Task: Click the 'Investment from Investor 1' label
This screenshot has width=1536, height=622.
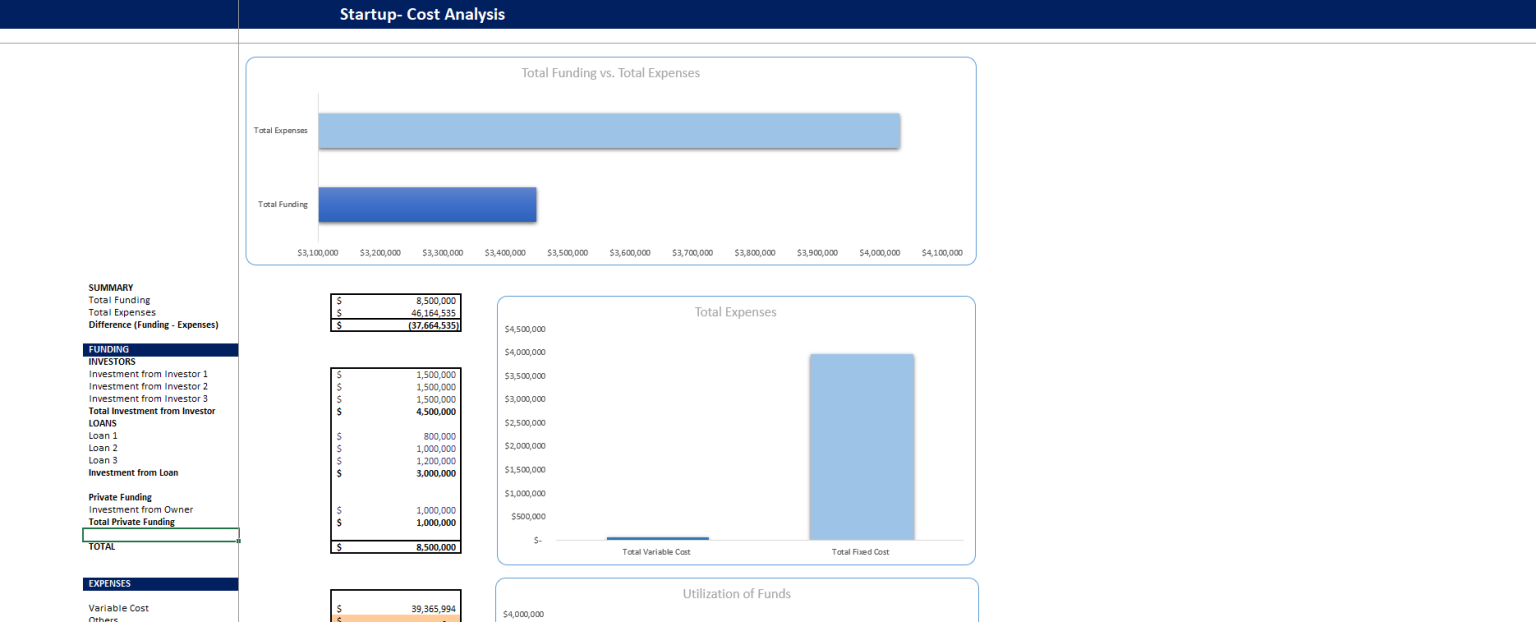Action: pos(148,373)
